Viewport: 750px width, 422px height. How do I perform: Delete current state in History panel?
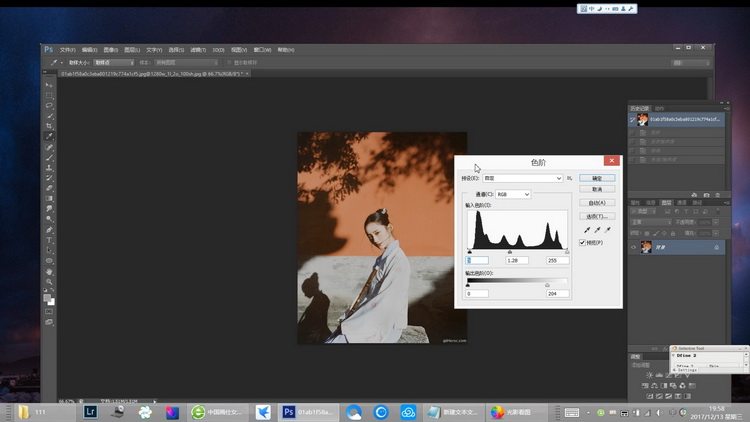click(x=717, y=195)
